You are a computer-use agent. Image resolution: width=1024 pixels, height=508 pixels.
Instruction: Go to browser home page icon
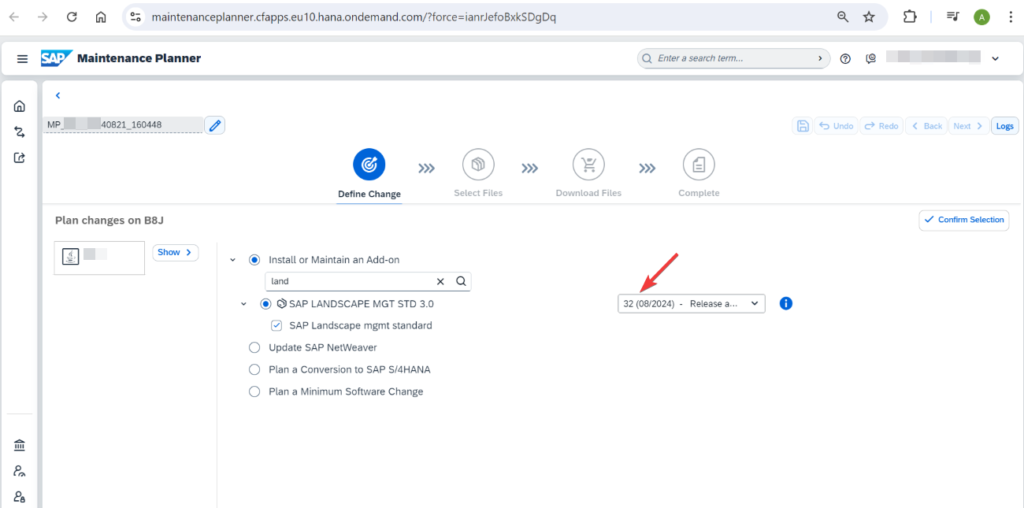tap(101, 17)
